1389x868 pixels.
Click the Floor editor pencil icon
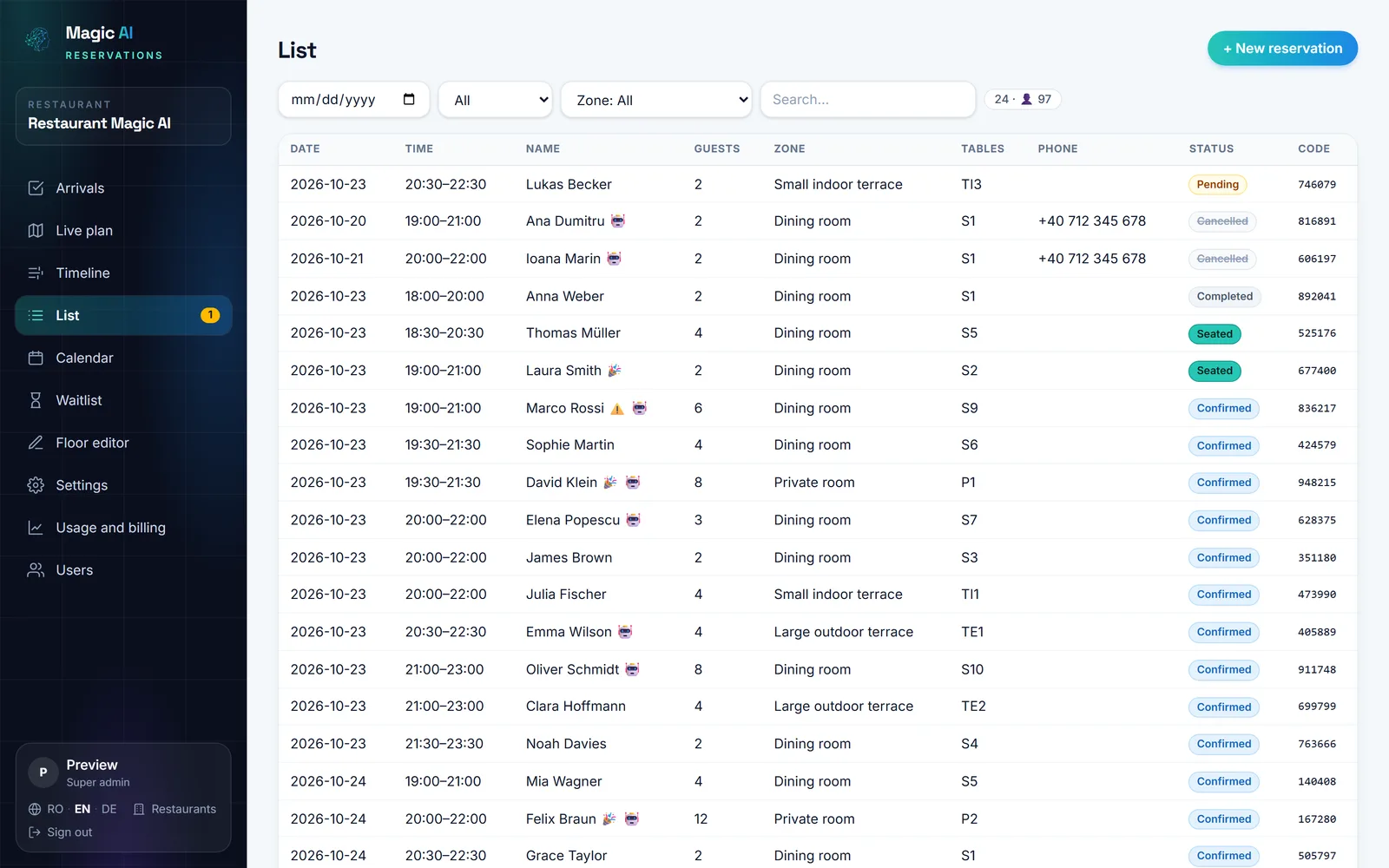(36, 443)
